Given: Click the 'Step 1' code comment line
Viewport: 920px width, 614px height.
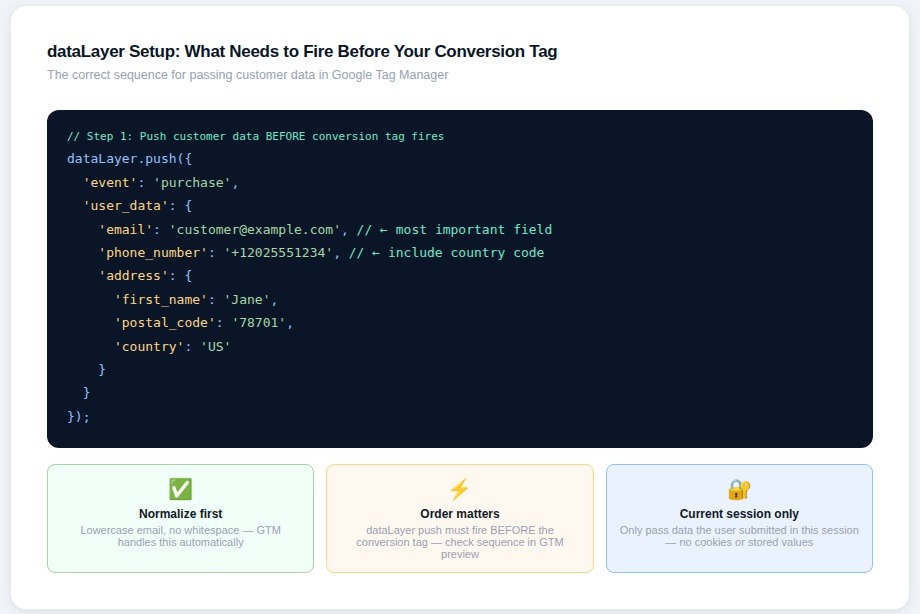Looking at the screenshot, I should click(255, 136).
